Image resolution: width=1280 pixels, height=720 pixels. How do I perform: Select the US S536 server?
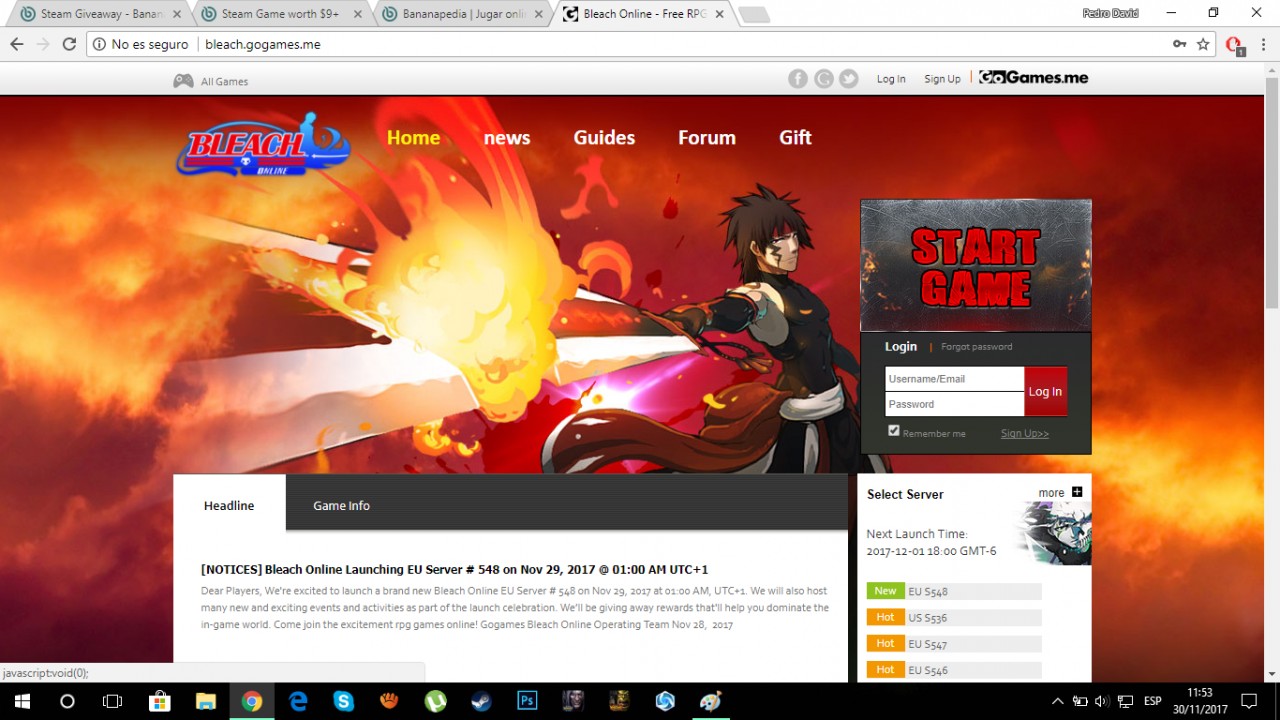(954, 618)
